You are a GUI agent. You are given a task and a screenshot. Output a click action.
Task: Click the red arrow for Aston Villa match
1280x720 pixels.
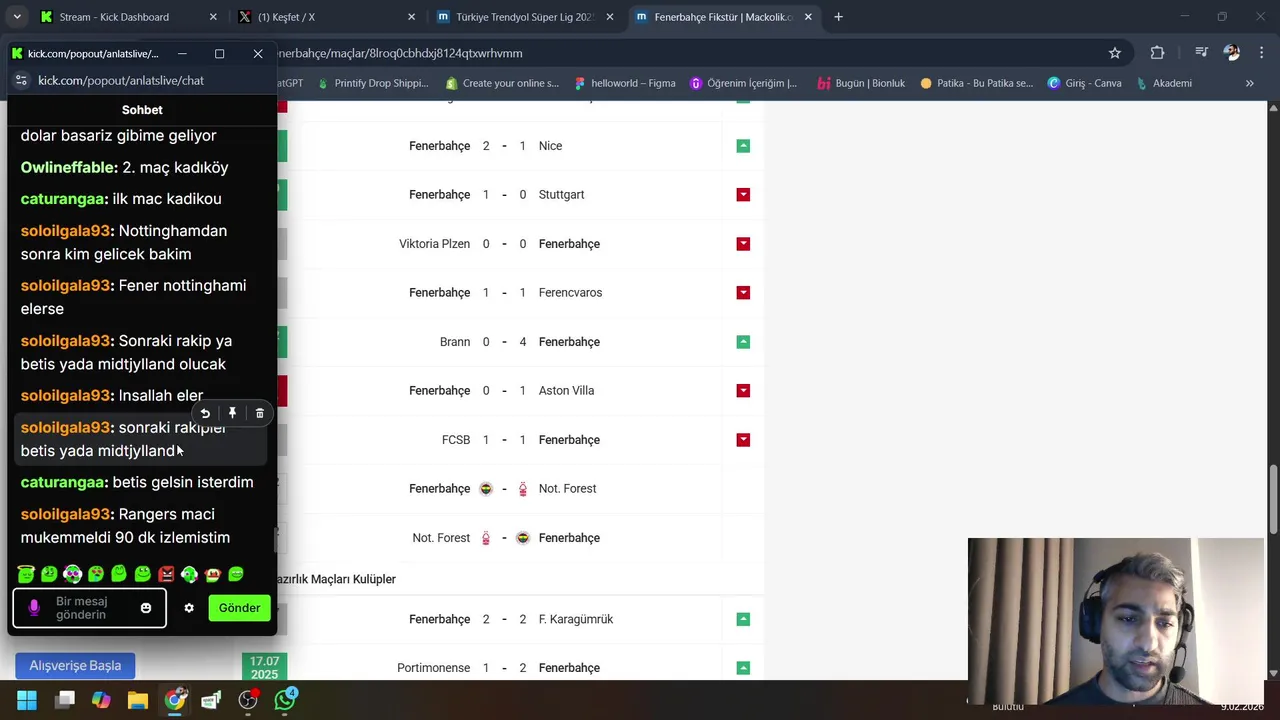tap(743, 391)
